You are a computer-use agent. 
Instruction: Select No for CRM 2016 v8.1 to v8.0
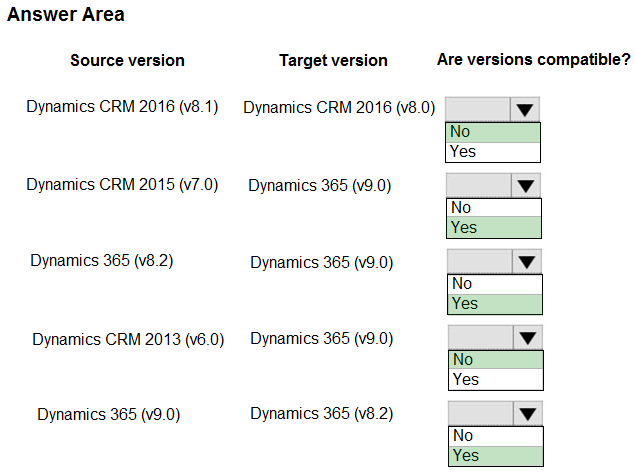click(x=493, y=132)
